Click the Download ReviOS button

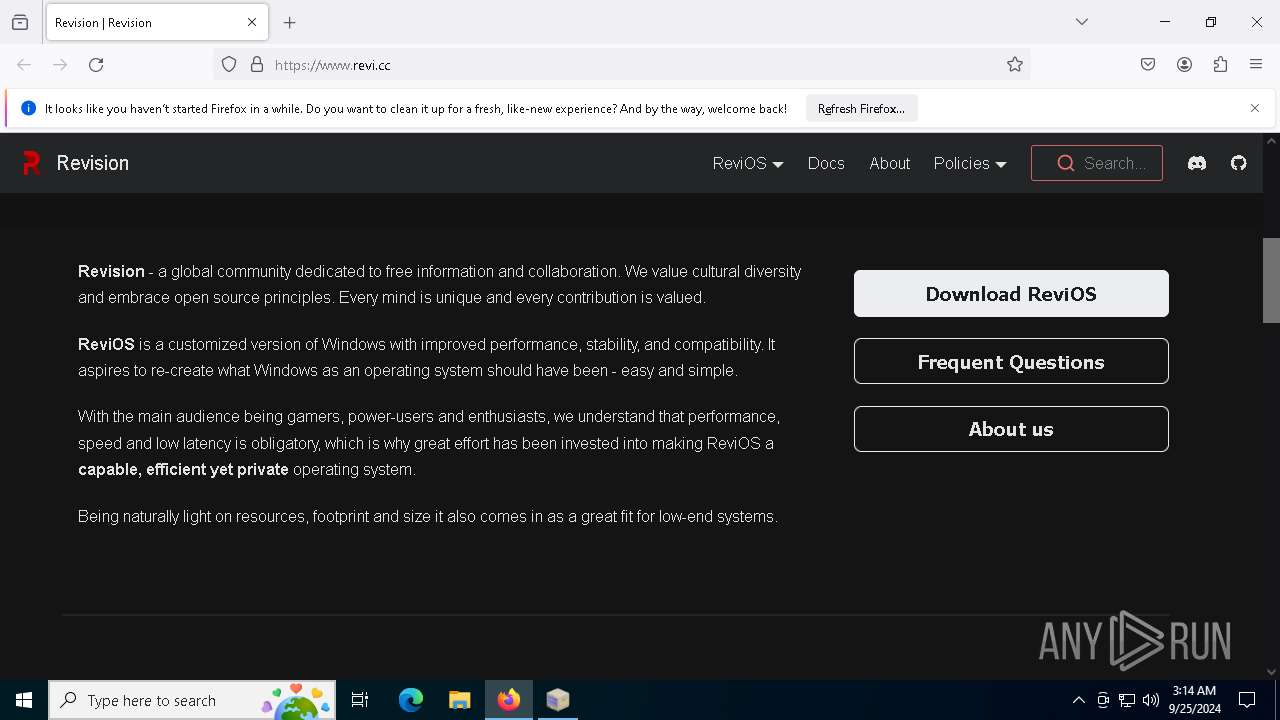coord(1011,294)
